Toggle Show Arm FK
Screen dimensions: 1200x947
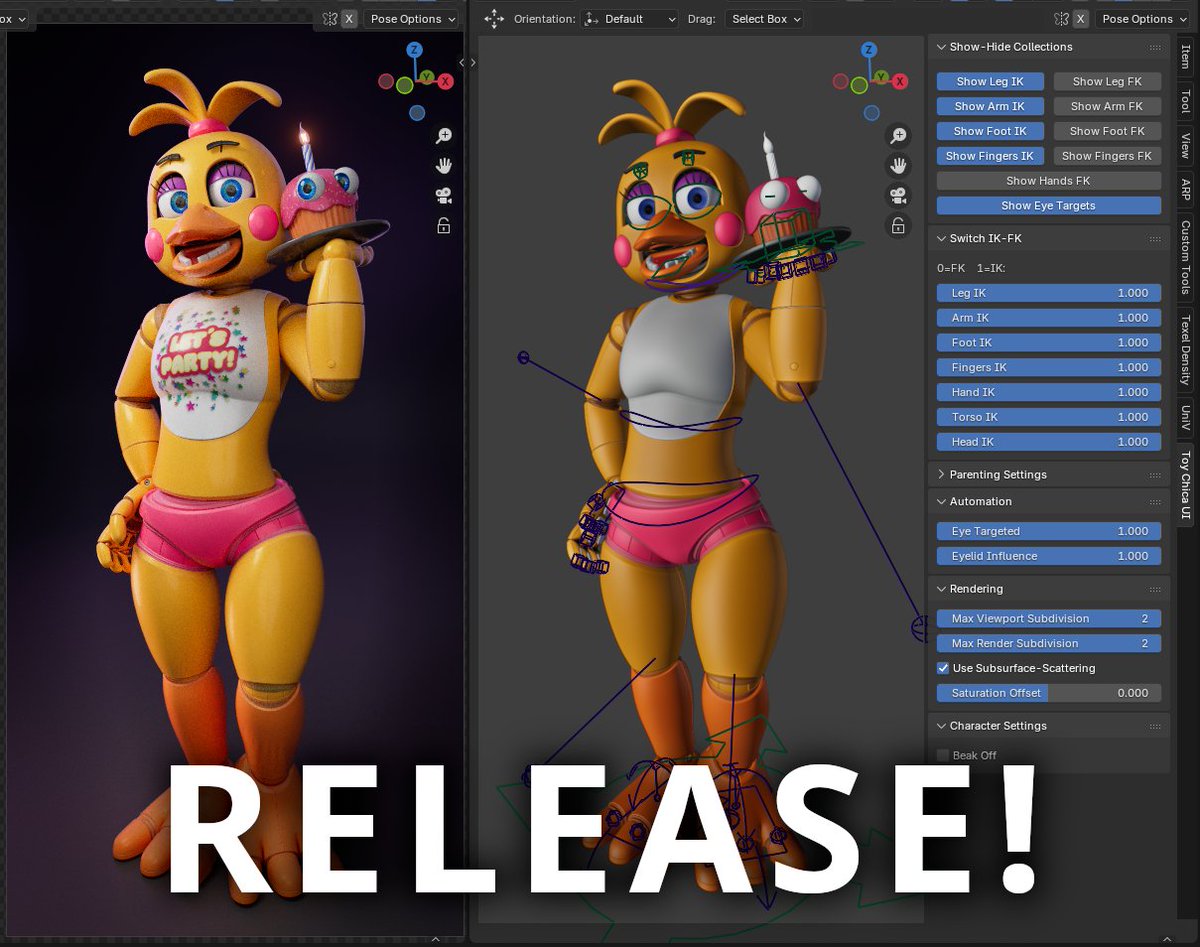(x=1106, y=106)
